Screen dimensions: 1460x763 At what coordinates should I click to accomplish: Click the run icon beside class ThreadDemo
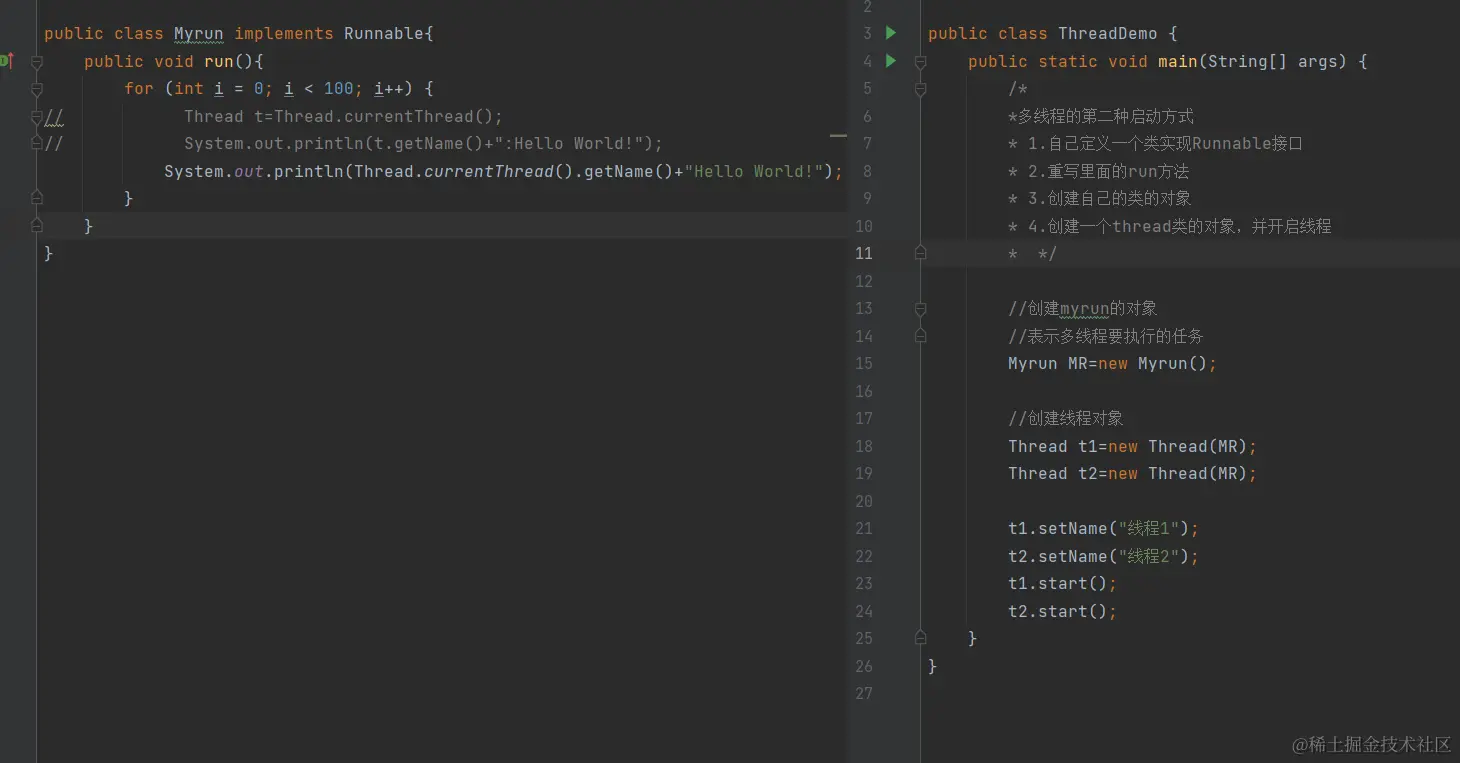891,33
